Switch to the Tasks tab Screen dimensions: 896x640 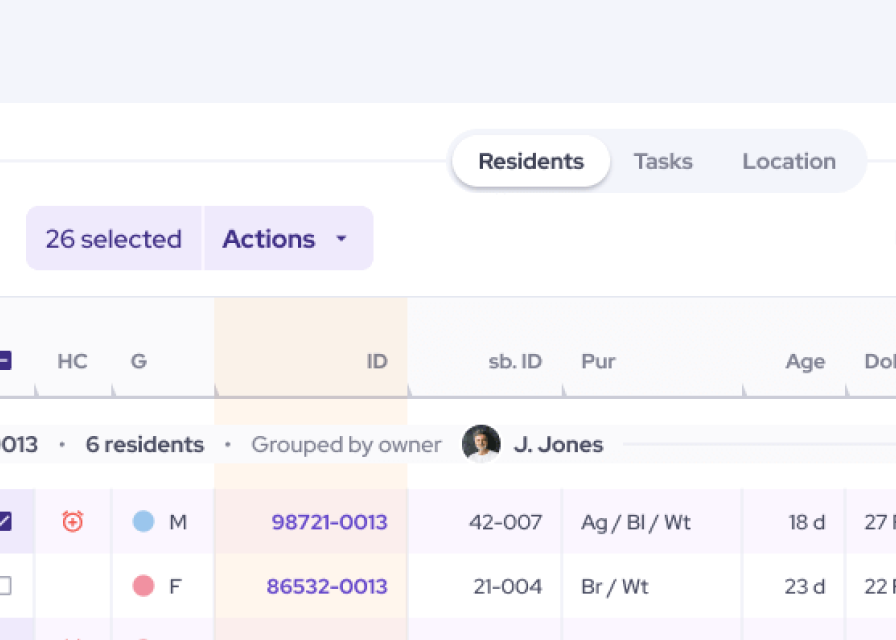[x=663, y=161]
